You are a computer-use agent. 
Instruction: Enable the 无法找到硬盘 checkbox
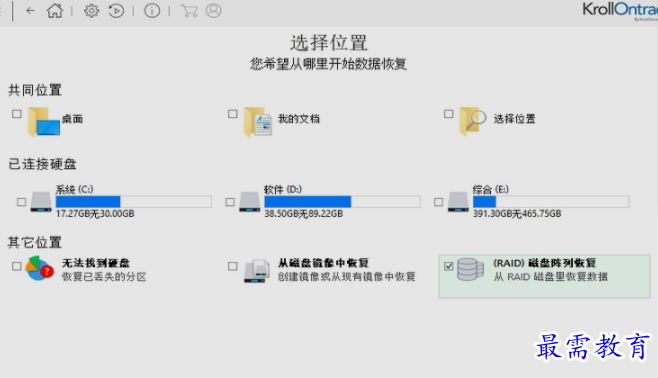pos(17,266)
